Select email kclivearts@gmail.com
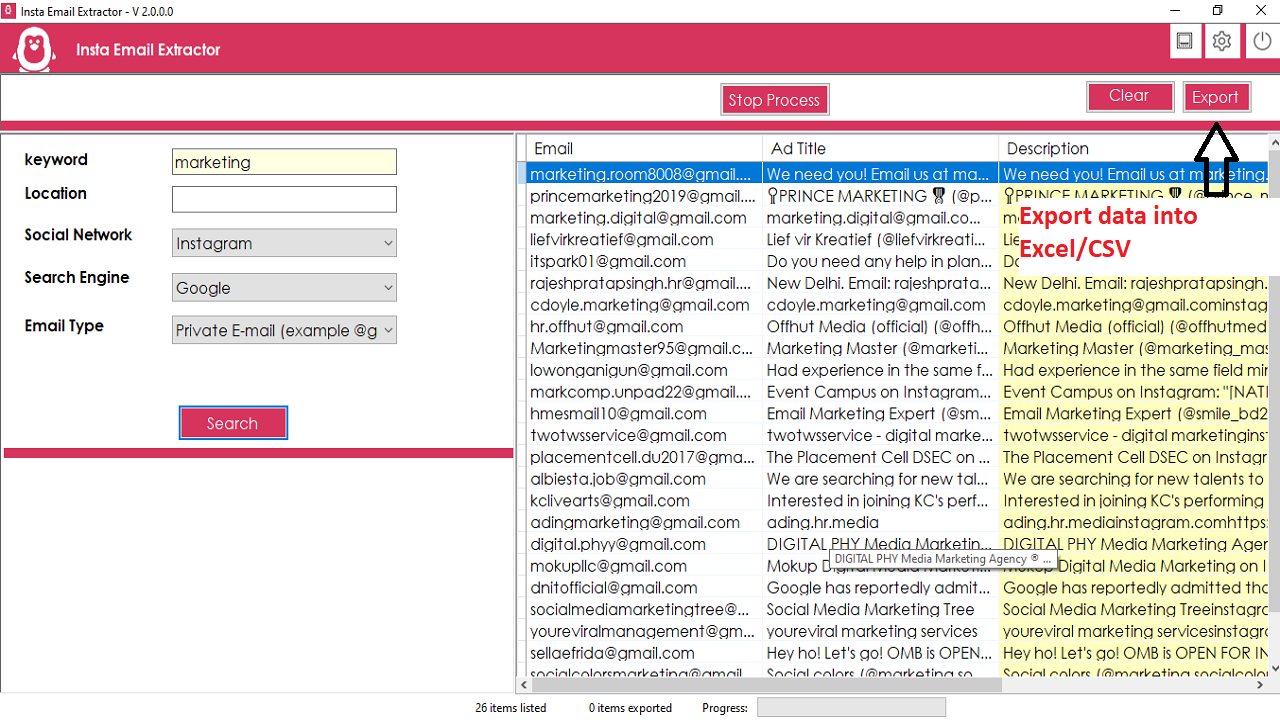Viewport: 1280px width, 720px height. (x=645, y=500)
